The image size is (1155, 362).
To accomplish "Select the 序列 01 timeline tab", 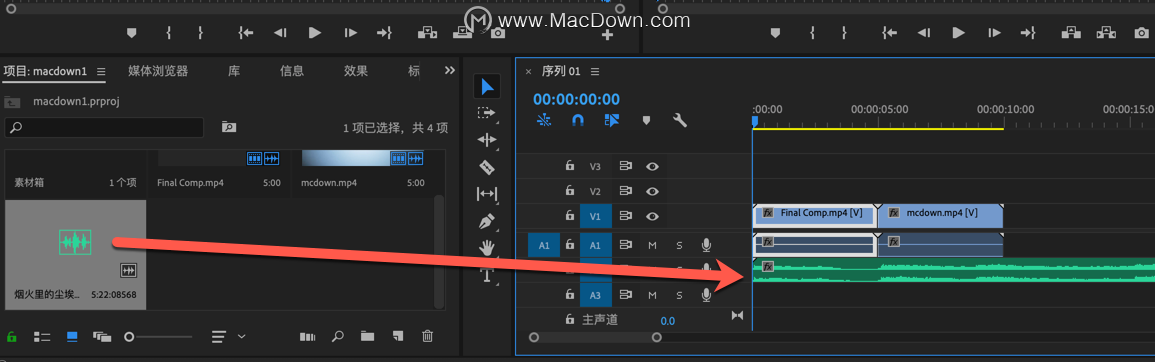I will click(x=561, y=72).
